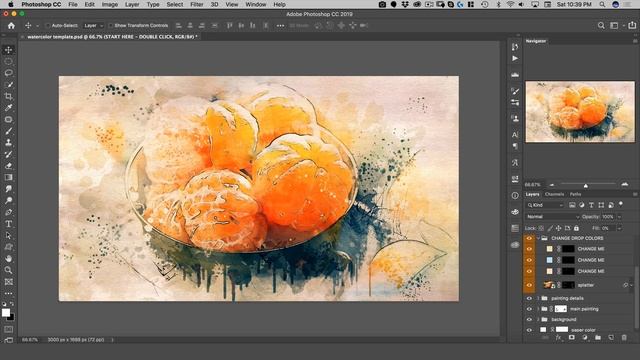The height and width of the screenshot is (360, 640).
Task: Click the Opacity 100% field
Action: pyautogui.click(x=608, y=217)
